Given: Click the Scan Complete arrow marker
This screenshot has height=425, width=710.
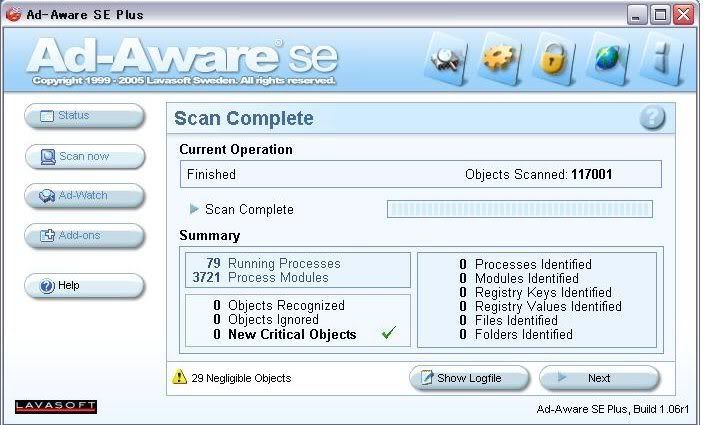Looking at the screenshot, I should pos(194,209).
